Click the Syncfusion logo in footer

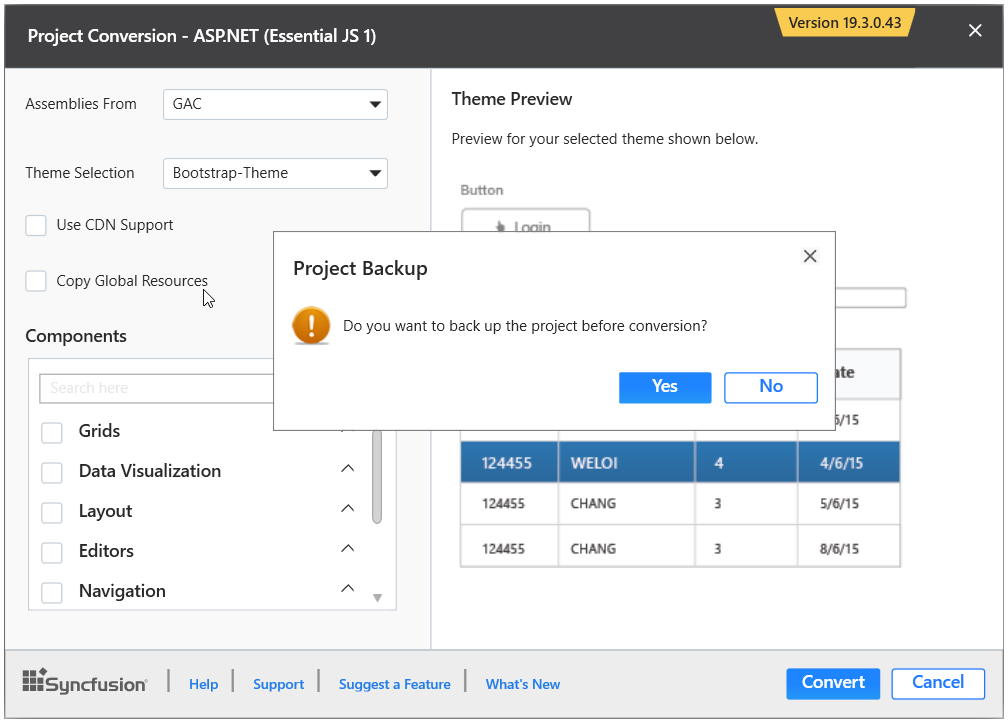click(85, 683)
